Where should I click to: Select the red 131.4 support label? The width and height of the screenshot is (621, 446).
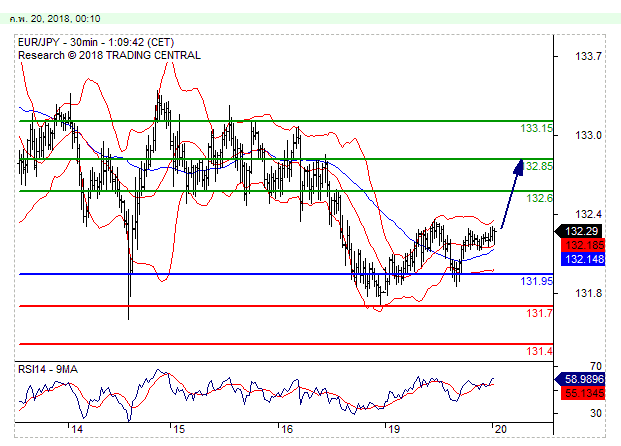point(539,351)
